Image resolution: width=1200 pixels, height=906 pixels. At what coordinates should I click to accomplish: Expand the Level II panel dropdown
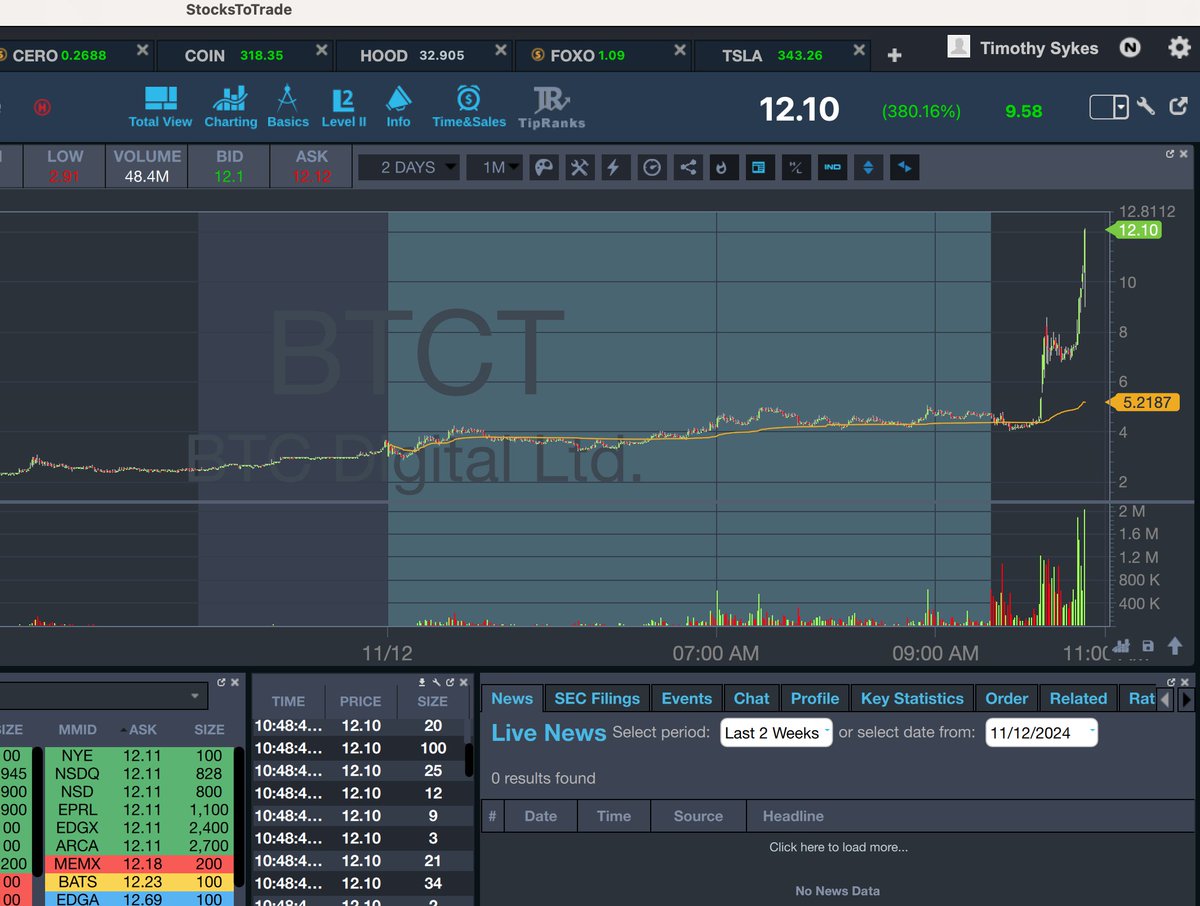(194, 696)
